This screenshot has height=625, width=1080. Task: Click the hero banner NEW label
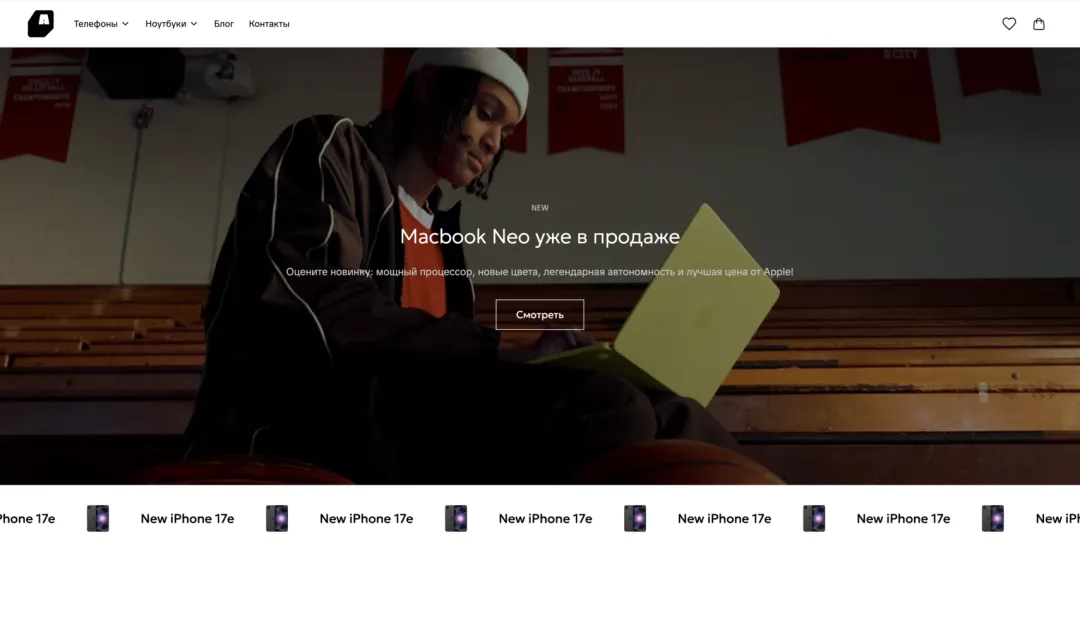[x=539, y=207]
